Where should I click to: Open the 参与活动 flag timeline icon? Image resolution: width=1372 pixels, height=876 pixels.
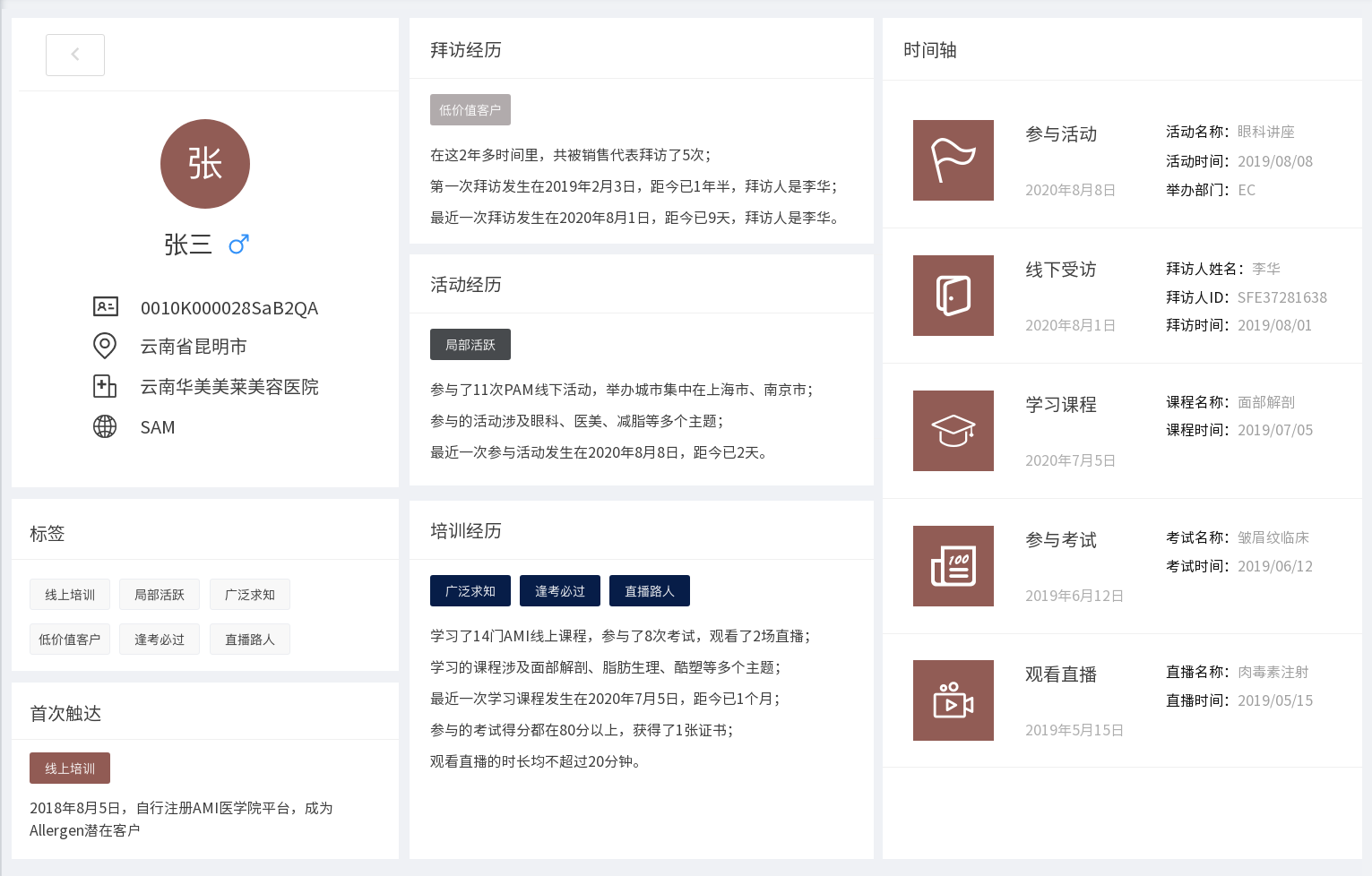[953, 160]
